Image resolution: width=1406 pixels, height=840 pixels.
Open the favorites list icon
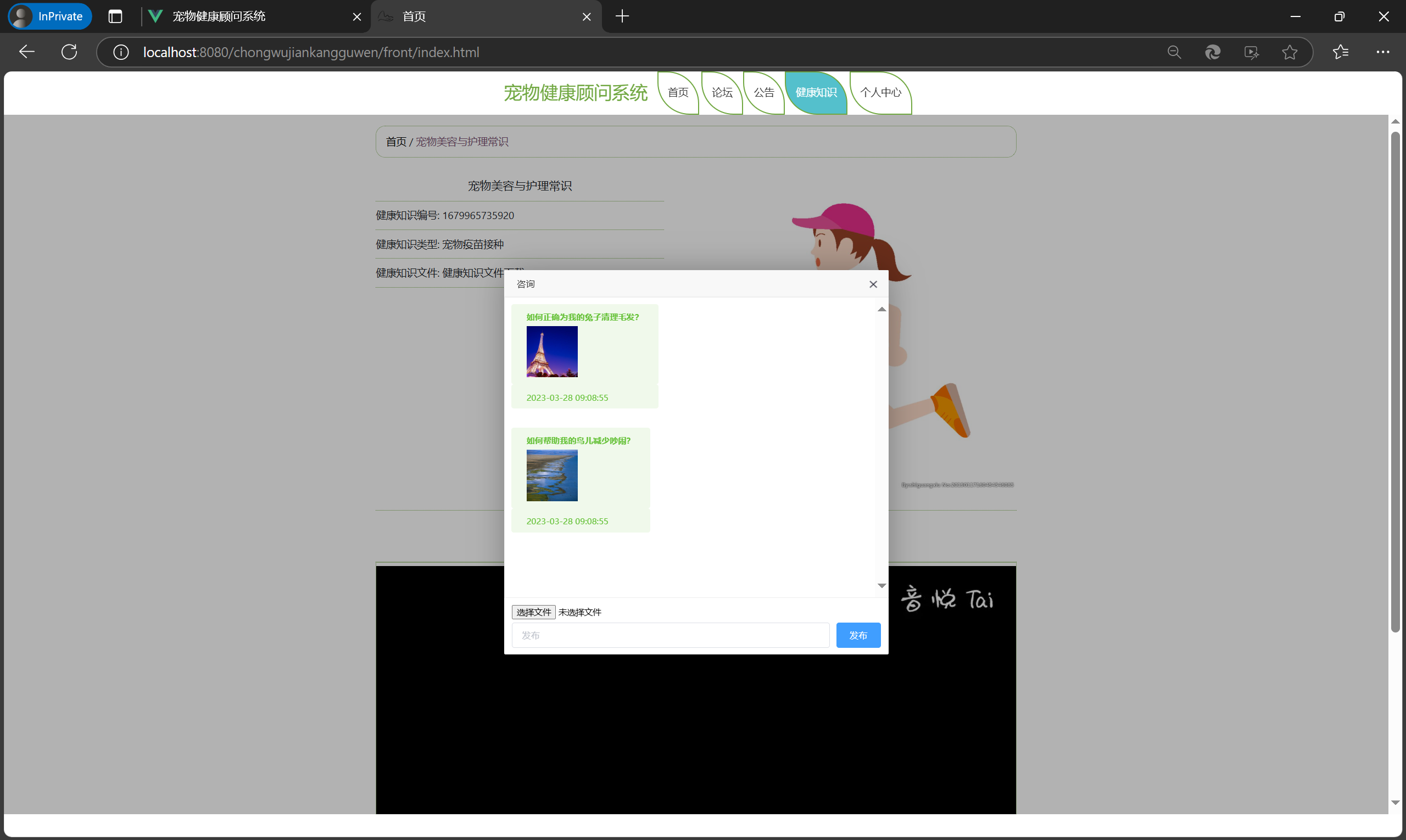click(x=1340, y=52)
